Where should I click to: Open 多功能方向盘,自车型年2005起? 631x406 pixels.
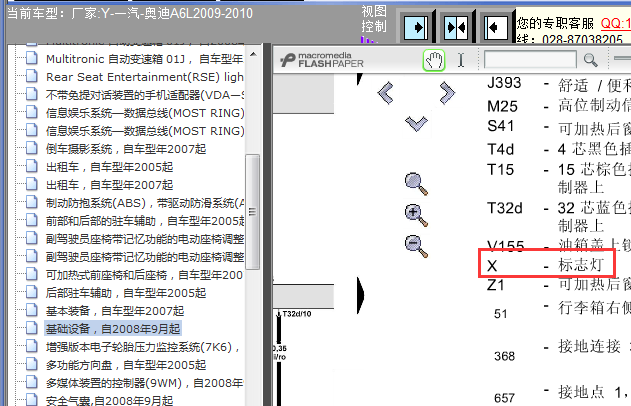126,365
